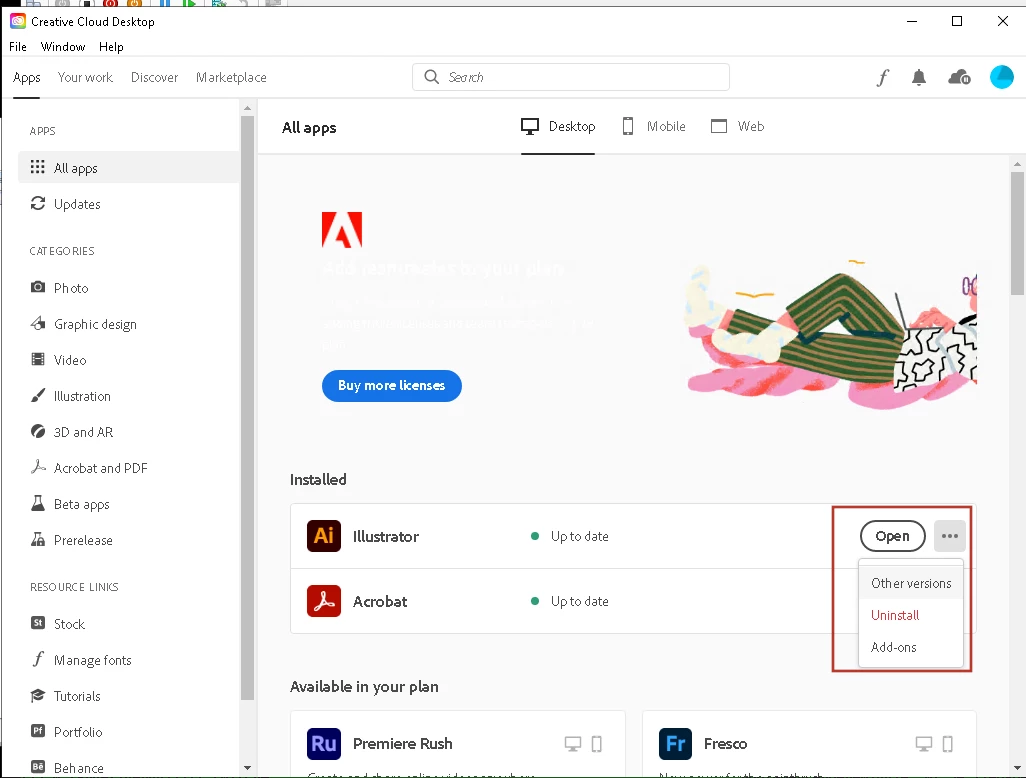Open the Help menu
1026x778 pixels.
pos(111,46)
